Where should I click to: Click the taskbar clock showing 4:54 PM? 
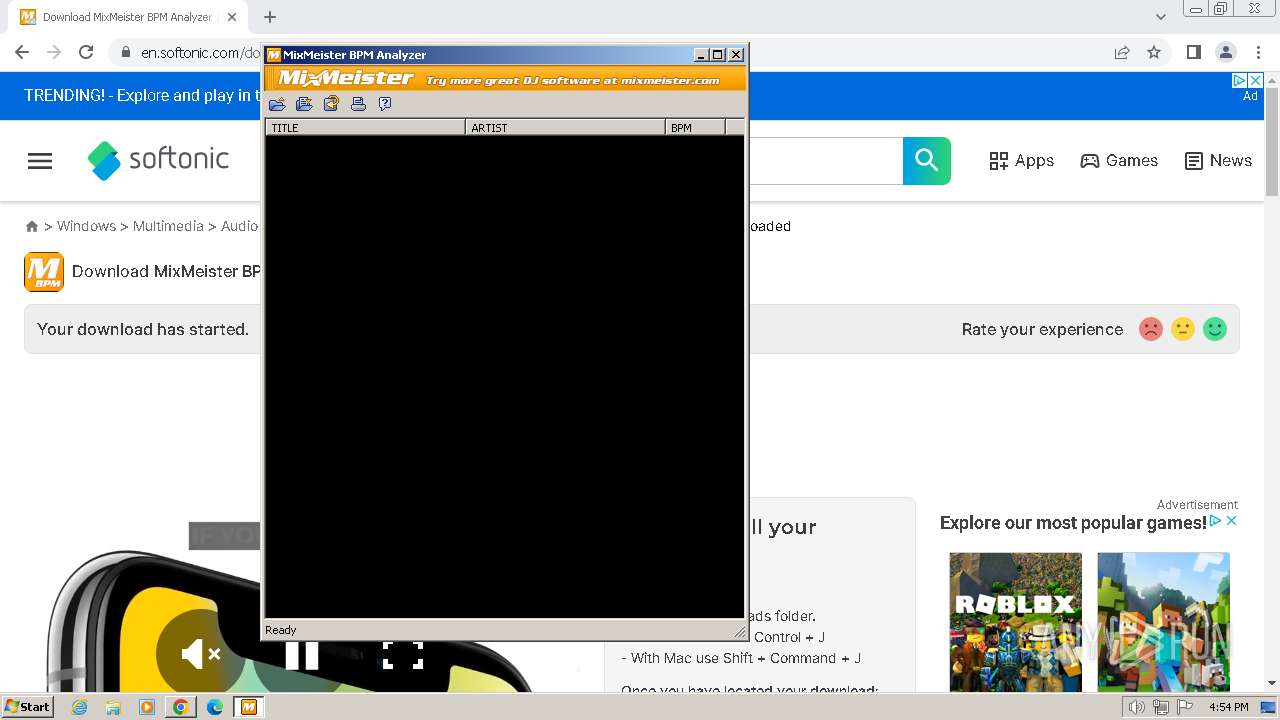pos(1229,707)
